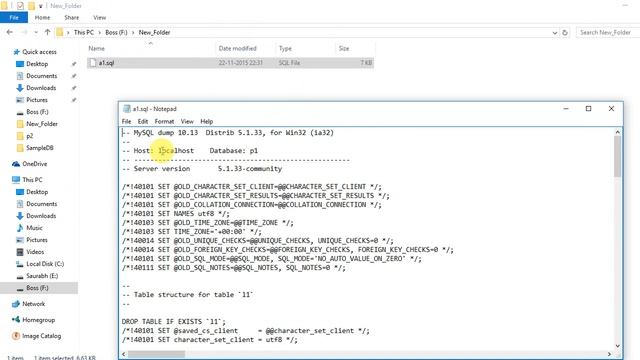Select Quick access in navigation pane

pyautogui.click(x=39, y=52)
